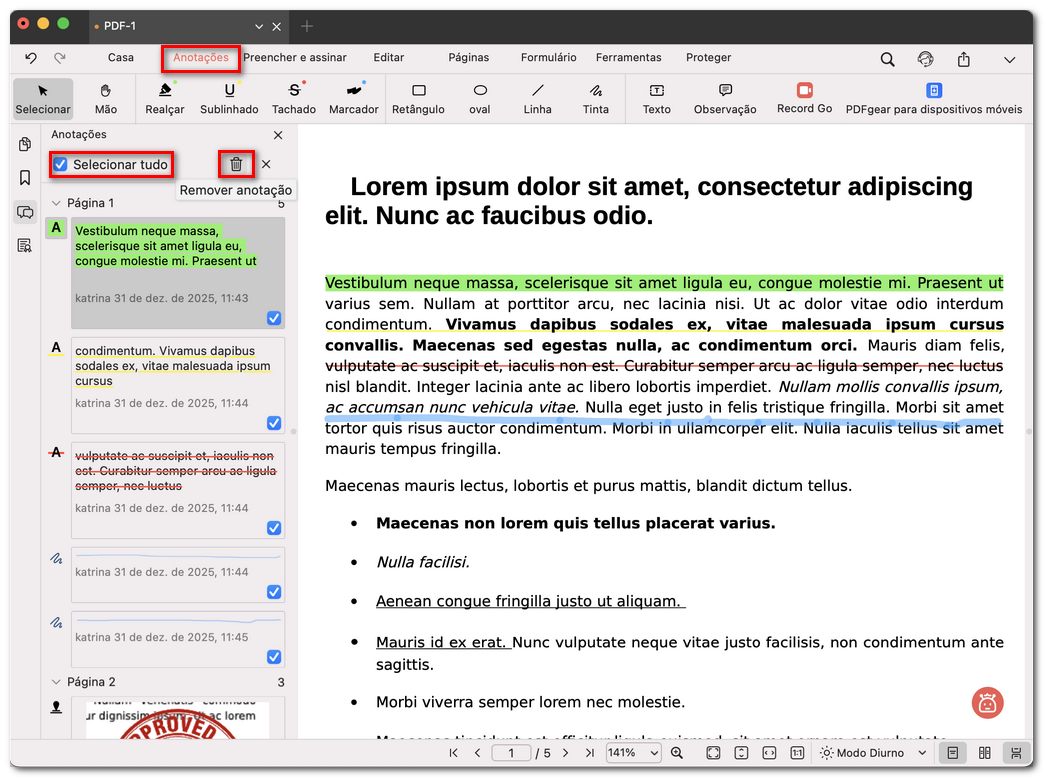1044x778 pixels.
Task: Select the Observação comment tool
Action: (x=724, y=99)
